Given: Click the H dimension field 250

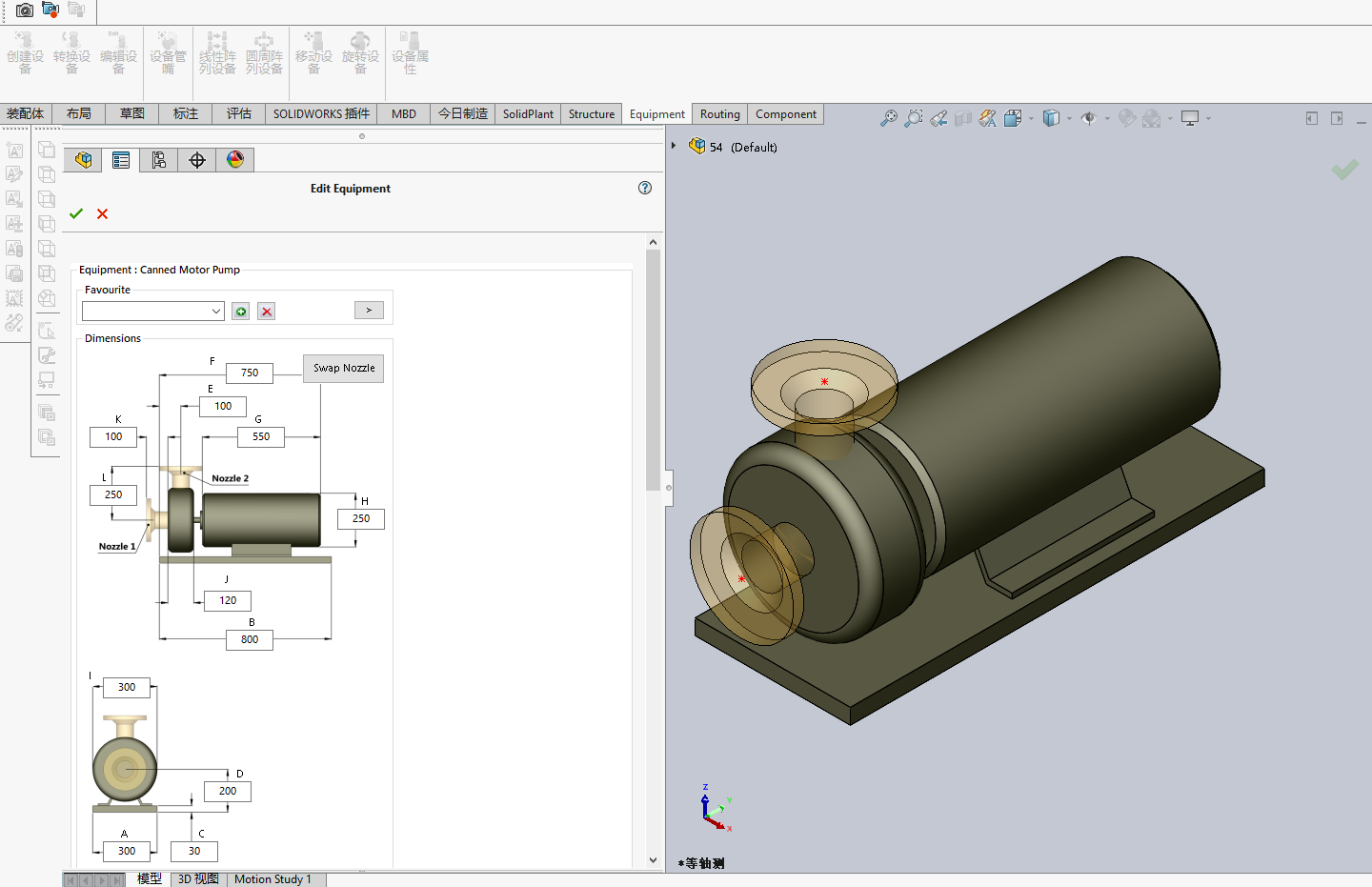Looking at the screenshot, I should click(x=361, y=518).
